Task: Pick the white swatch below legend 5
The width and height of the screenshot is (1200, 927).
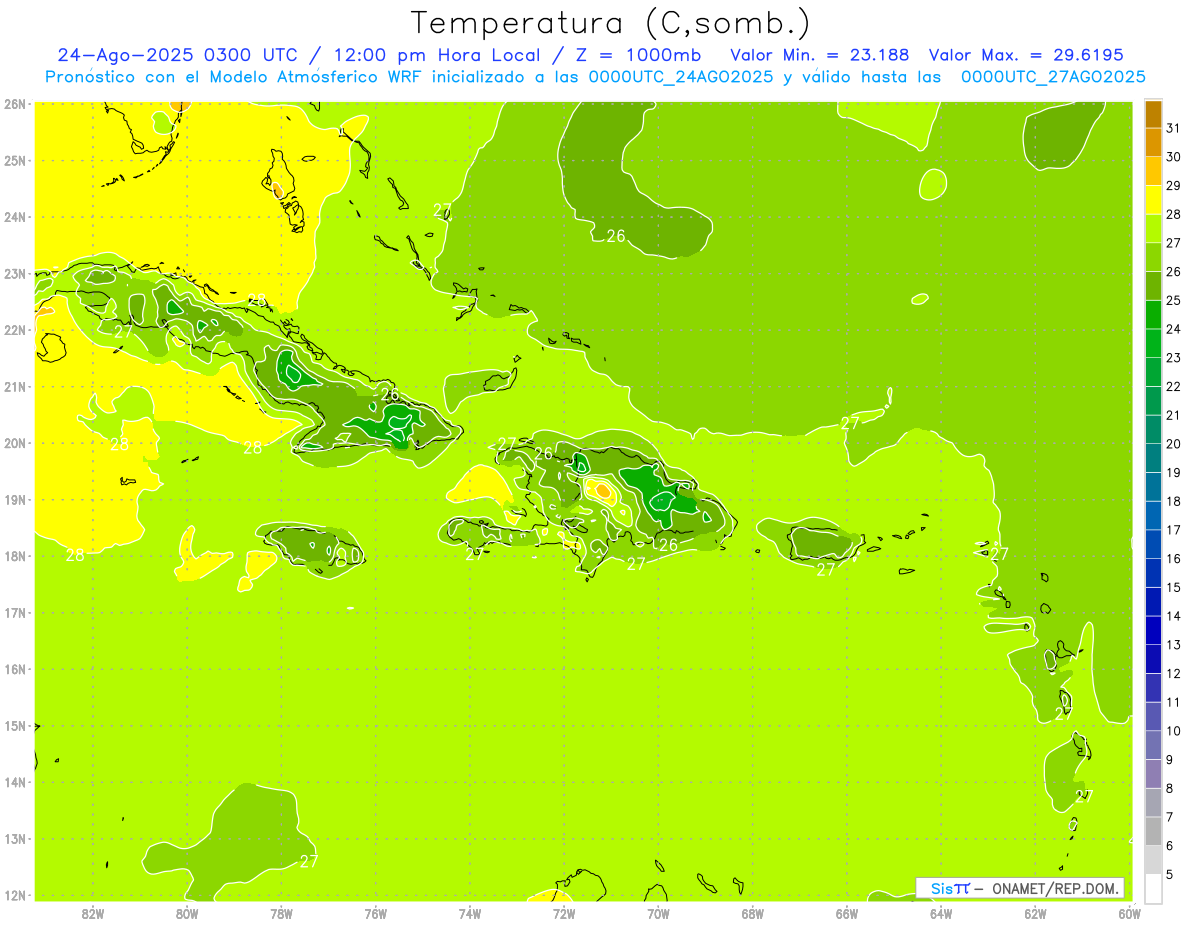Action: point(1153,888)
